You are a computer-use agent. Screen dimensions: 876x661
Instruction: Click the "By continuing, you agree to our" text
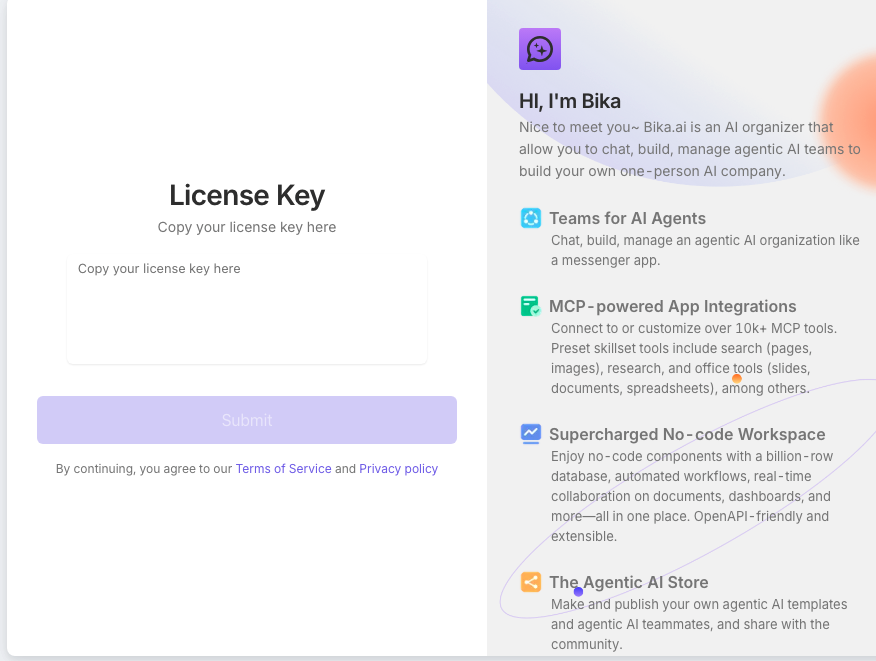144,469
